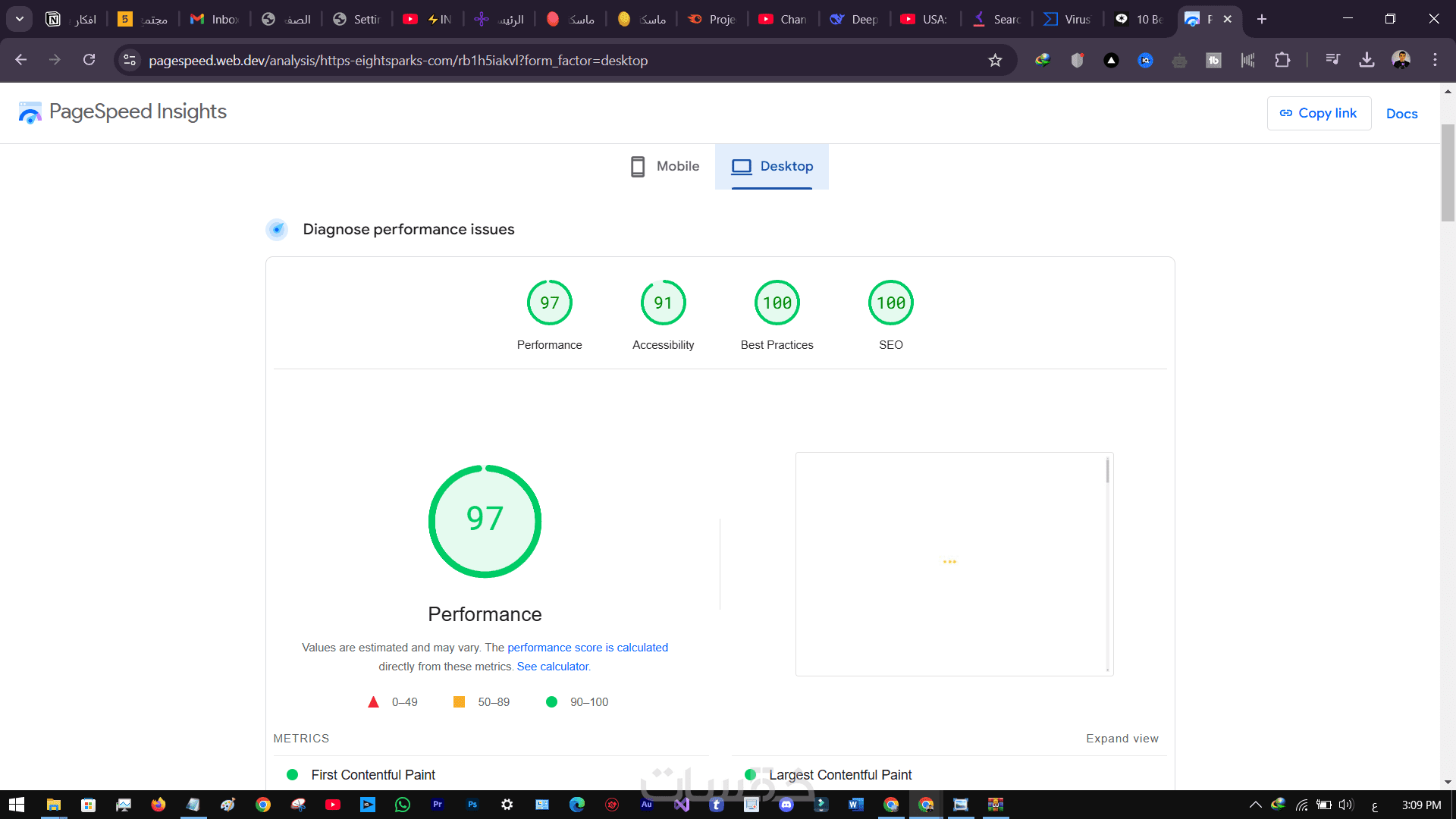Open the See calculator link

(553, 667)
